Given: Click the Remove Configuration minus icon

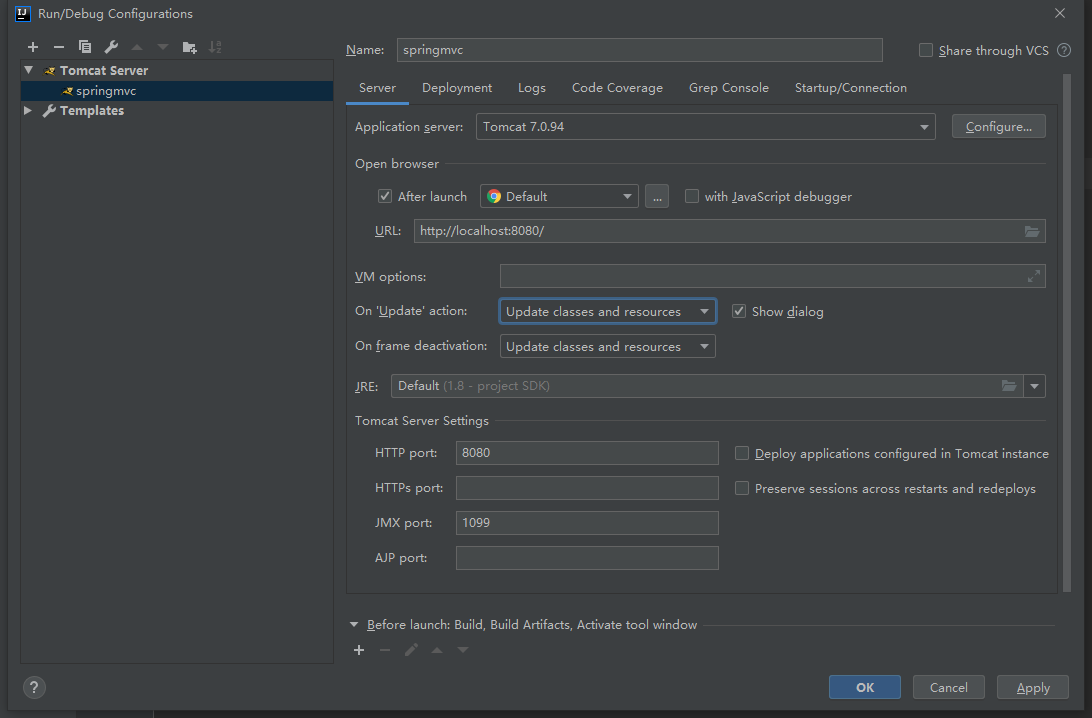Looking at the screenshot, I should [x=58, y=47].
